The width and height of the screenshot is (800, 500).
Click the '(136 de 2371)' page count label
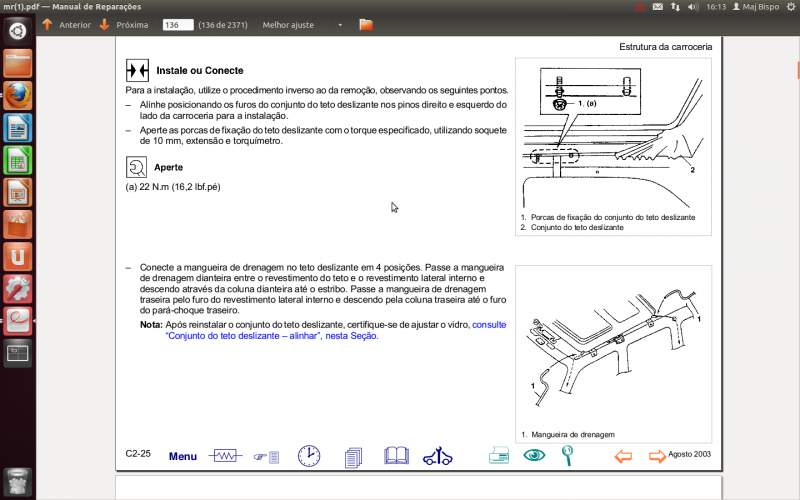point(222,24)
